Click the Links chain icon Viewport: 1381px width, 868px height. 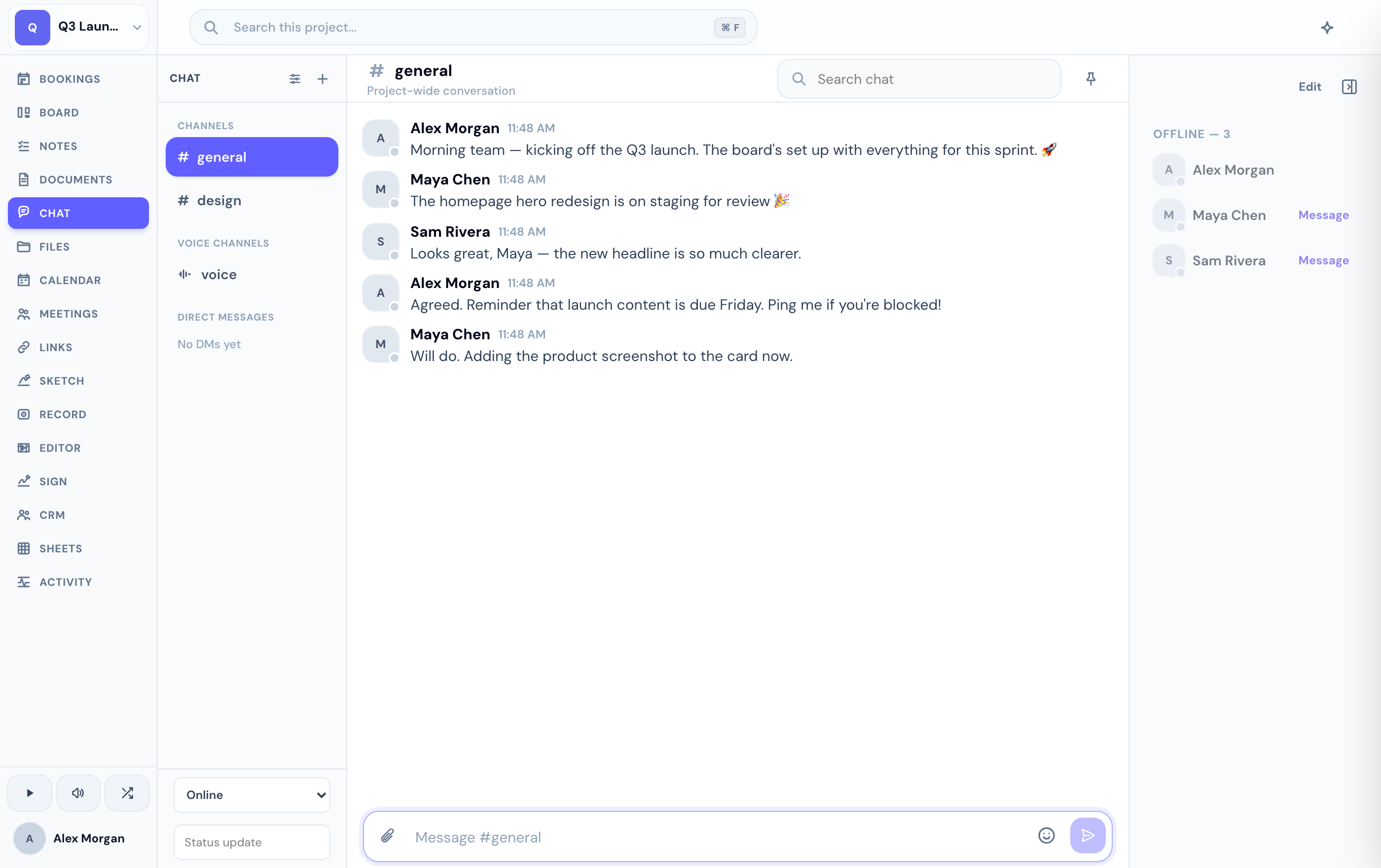24,347
